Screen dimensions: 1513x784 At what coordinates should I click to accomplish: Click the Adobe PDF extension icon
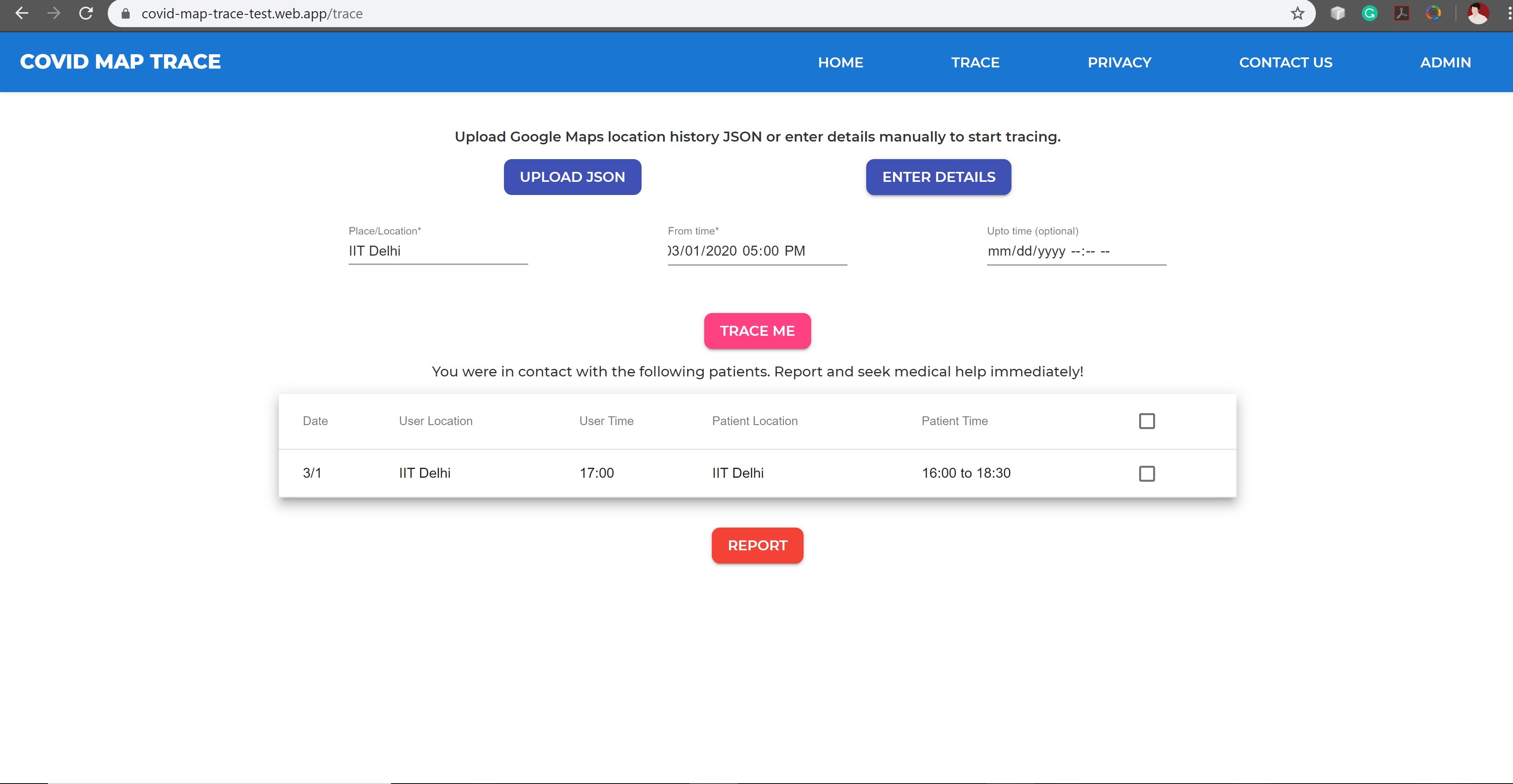pyautogui.click(x=1401, y=14)
